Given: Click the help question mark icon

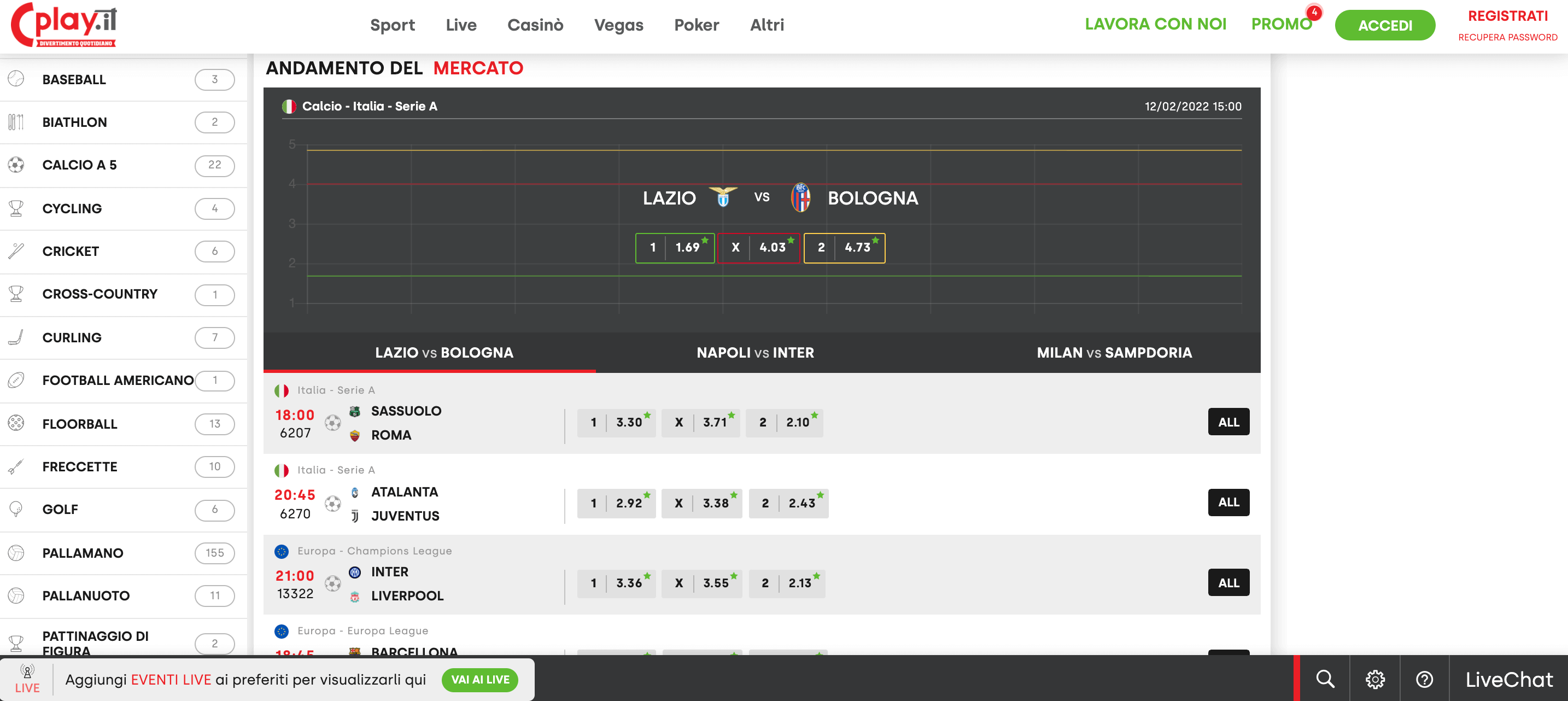Looking at the screenshot, I should pyautogui.click(x=1424, y=679).
